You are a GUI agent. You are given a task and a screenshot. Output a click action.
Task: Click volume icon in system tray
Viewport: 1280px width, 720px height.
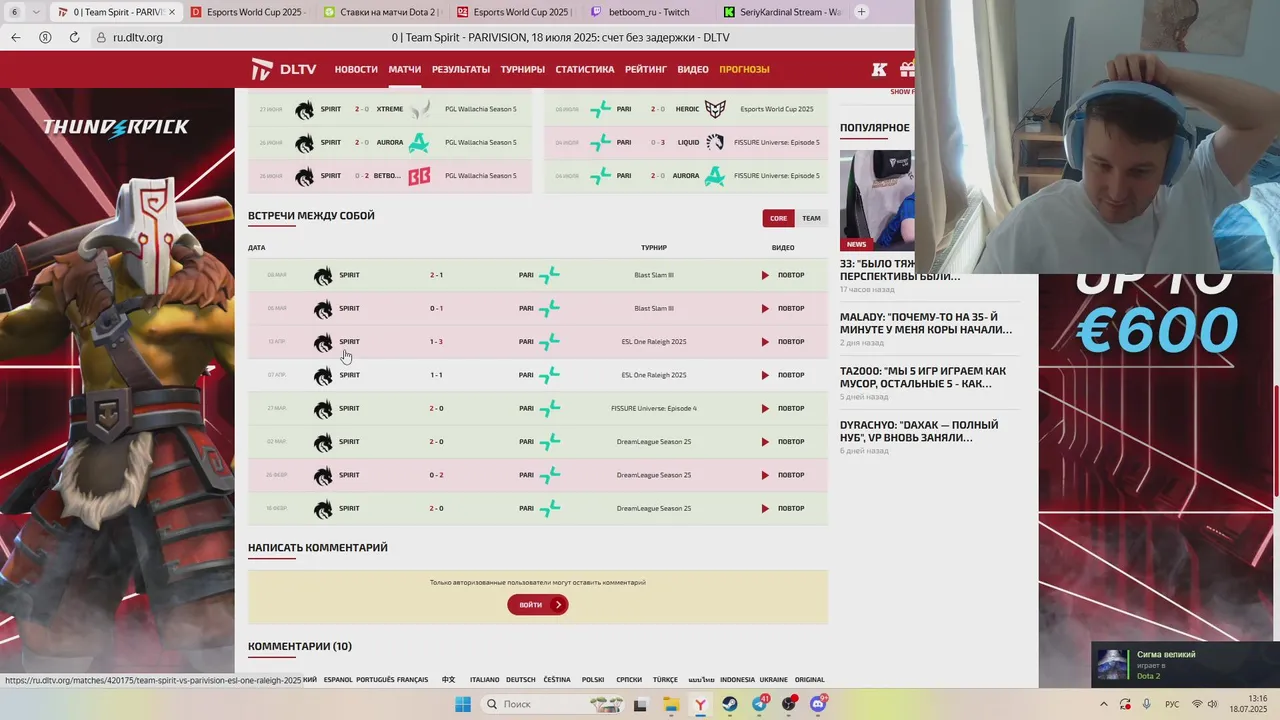point(1213,704)
